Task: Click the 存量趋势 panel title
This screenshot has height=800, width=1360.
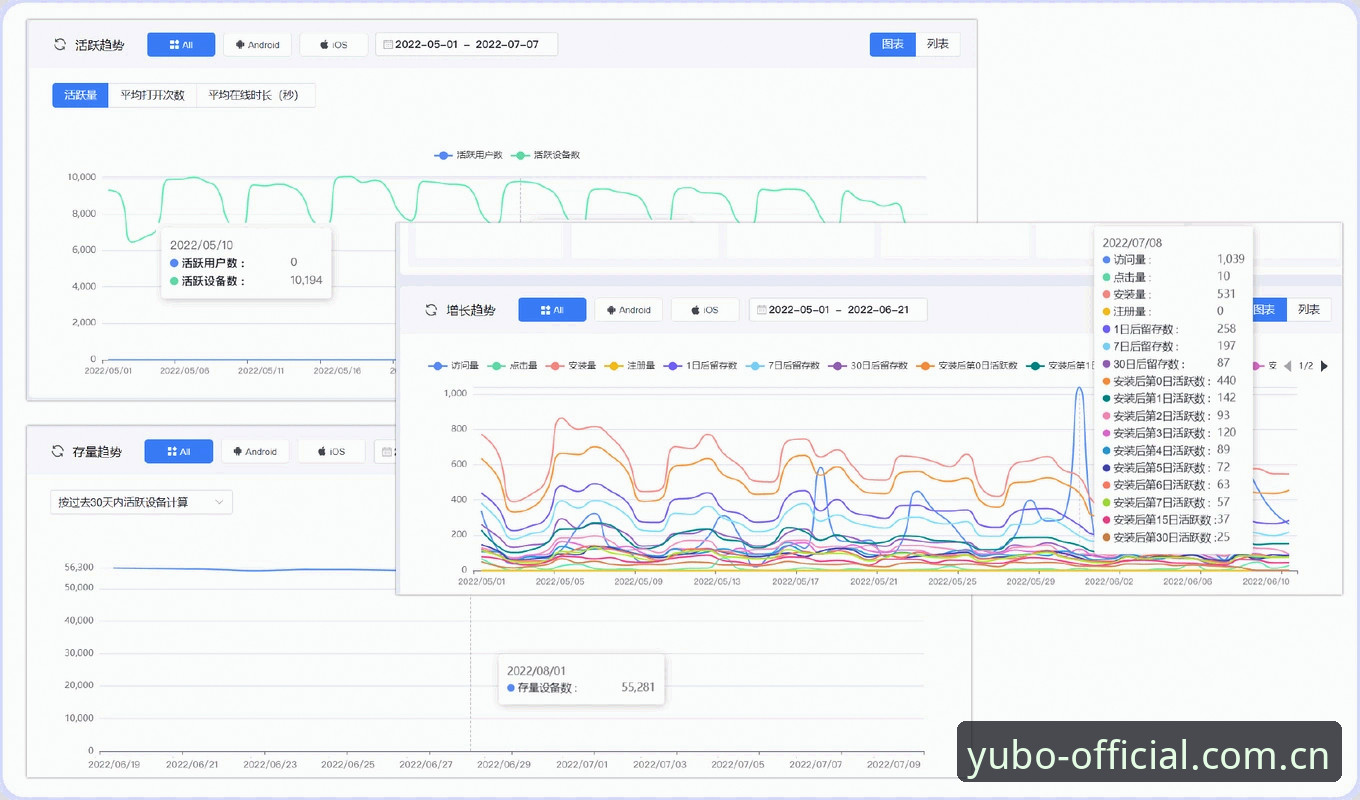Action: pos(97,452)
